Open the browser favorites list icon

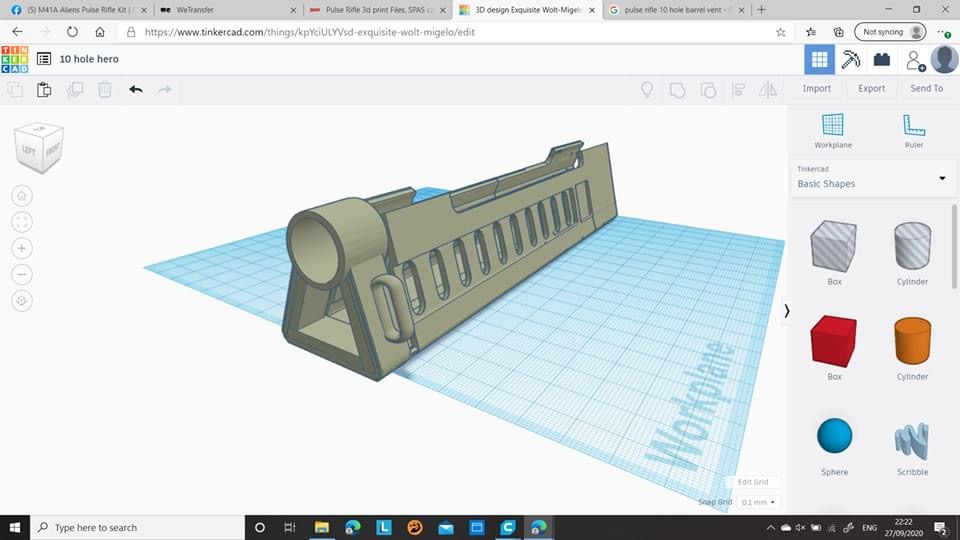[x=811, y=32]
